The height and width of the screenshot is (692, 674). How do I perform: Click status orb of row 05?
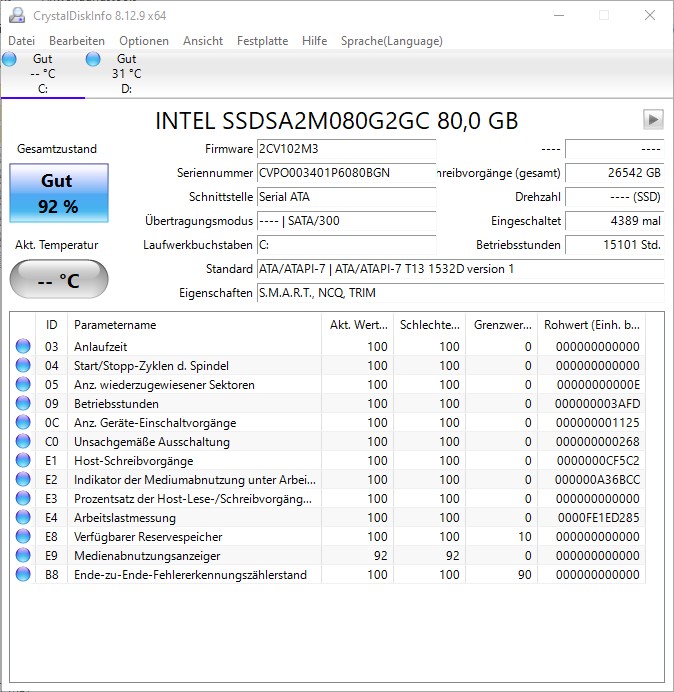tap(23, 384)
